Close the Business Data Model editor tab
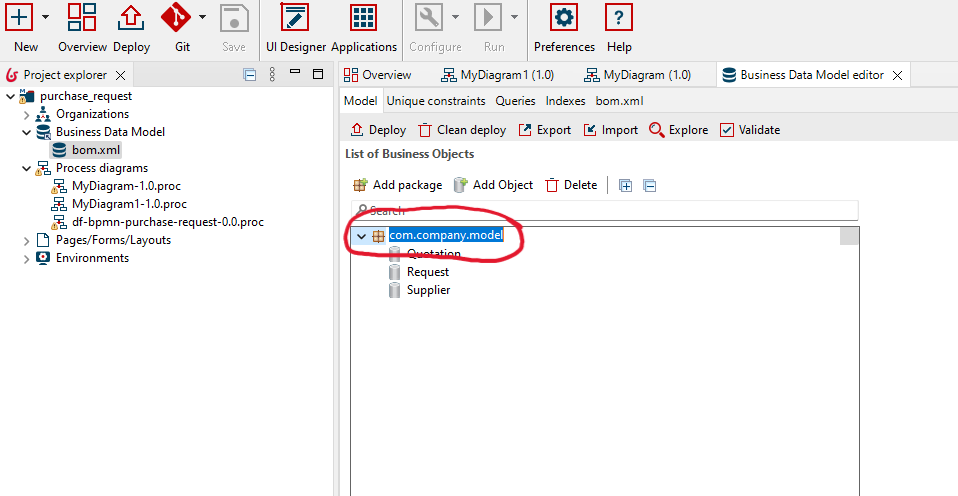 897,75
